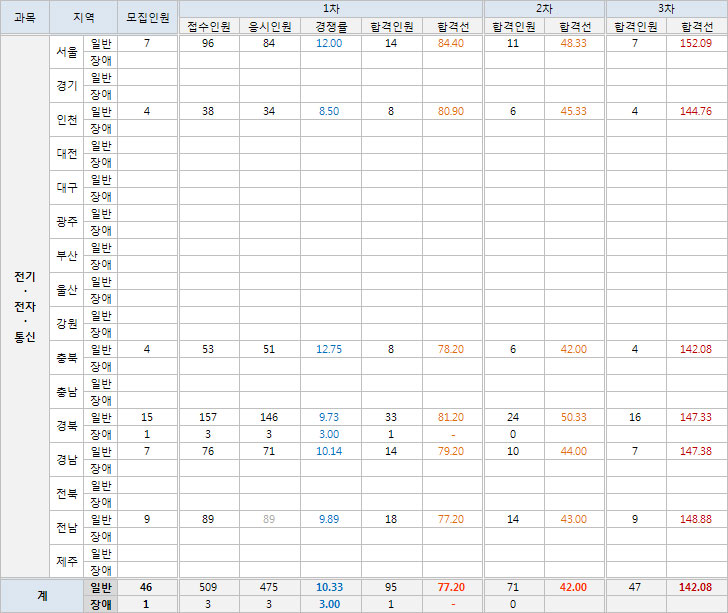Click Incheon's 3차 합격선 value 144.76
This screenshot has width=728, height=613.
(696, 111)
